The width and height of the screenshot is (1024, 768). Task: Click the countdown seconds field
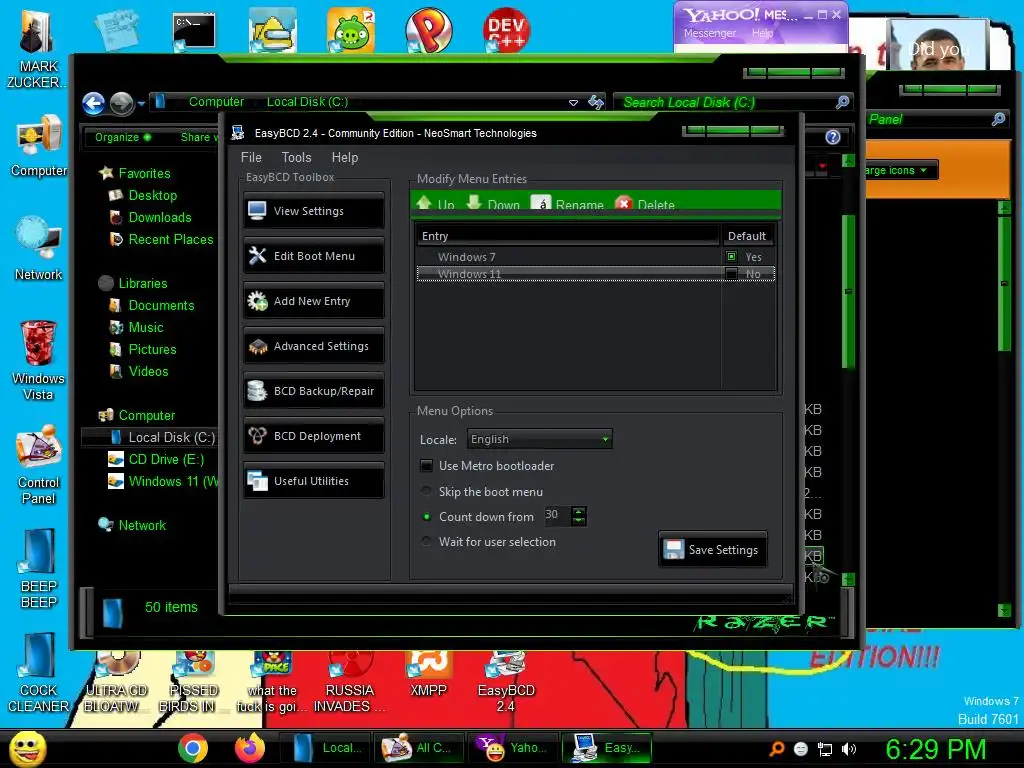557,515
